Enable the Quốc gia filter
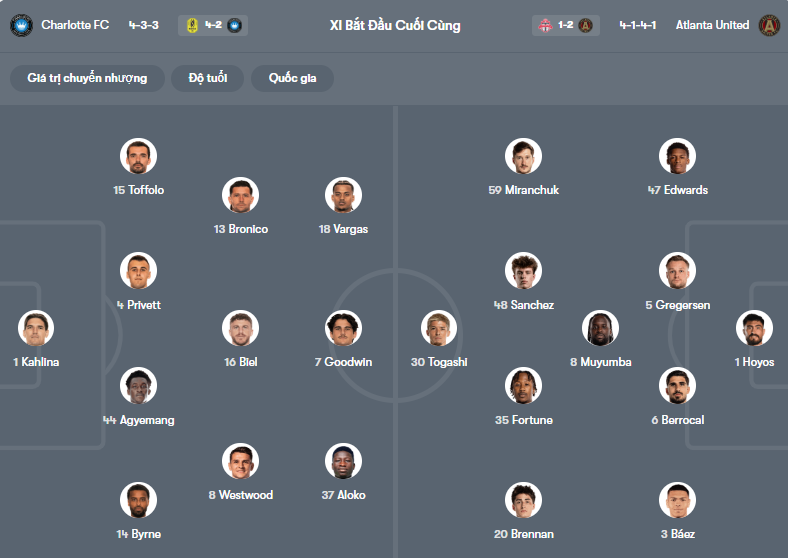 [292, 78]
